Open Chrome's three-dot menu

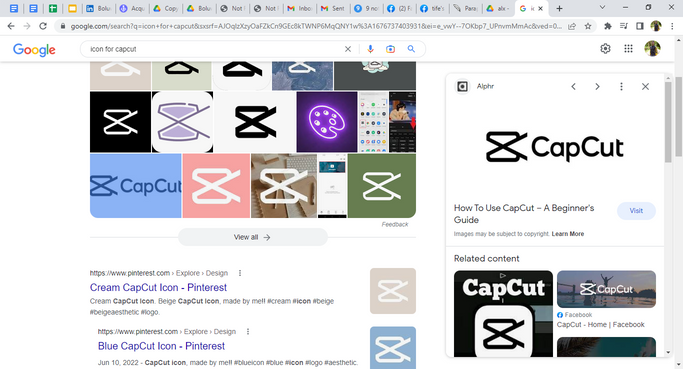[x=671, y=26]
